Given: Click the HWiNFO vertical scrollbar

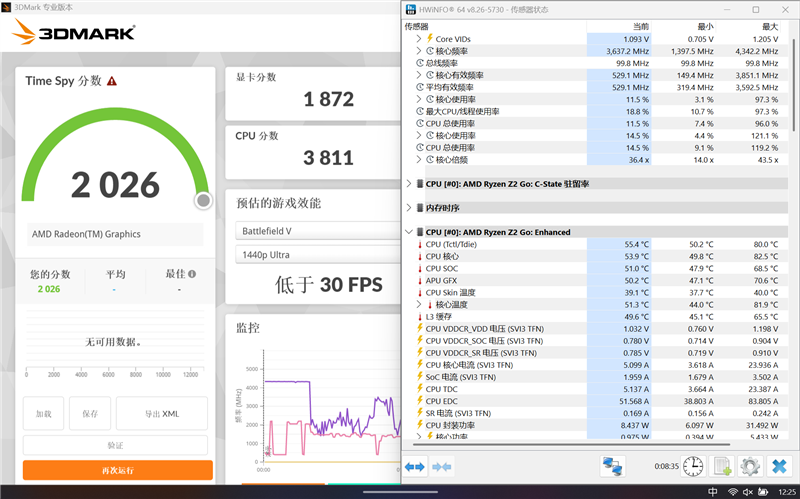Looking at the screenshot, I should pyautogui.click(x=793, y=84).
